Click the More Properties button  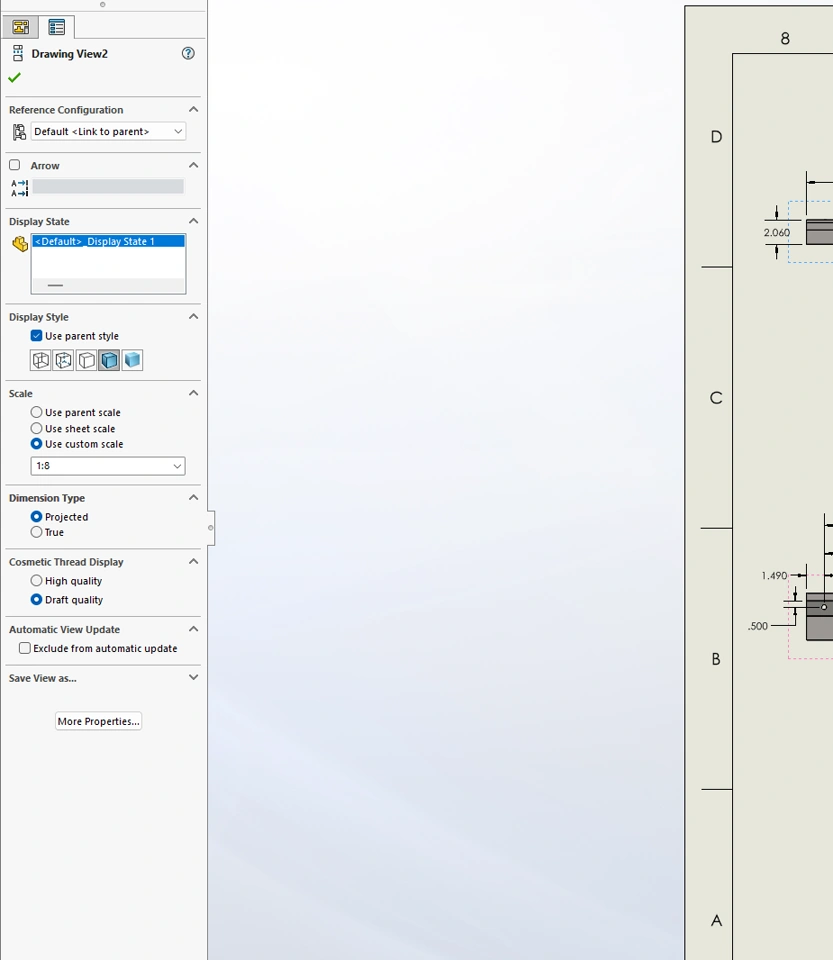tap(99, 721)
